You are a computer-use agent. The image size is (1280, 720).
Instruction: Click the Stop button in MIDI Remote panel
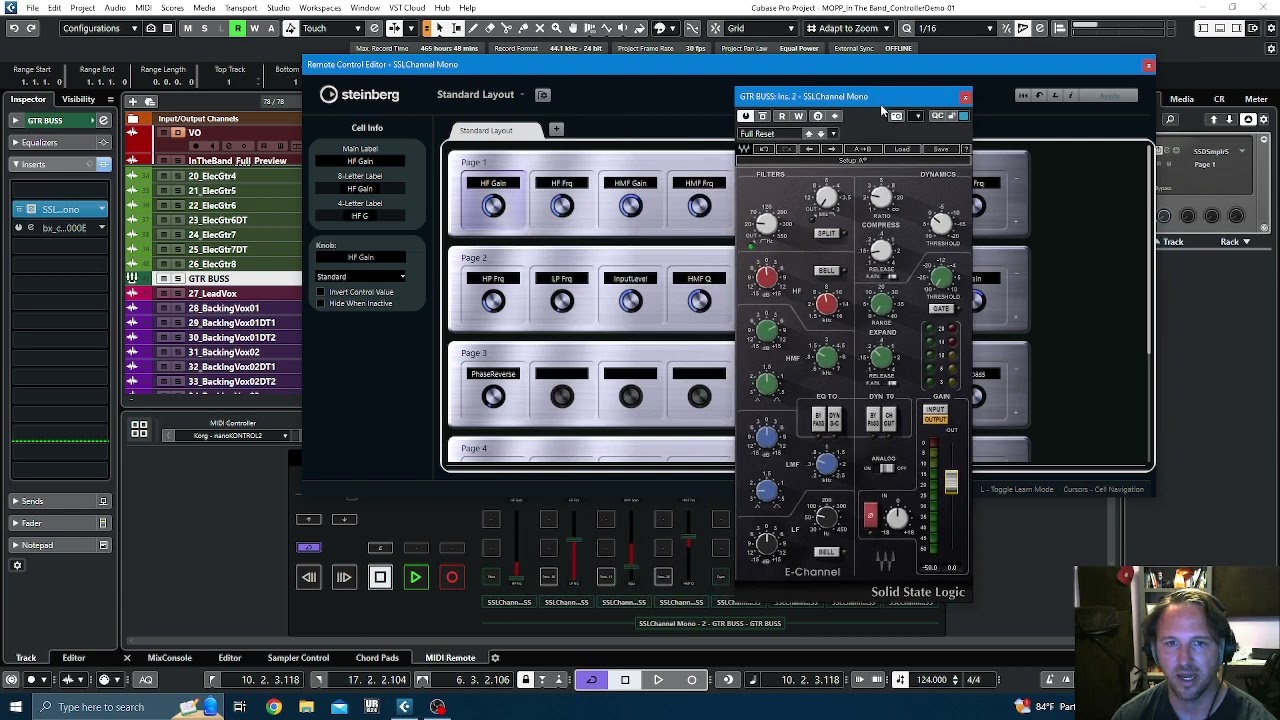pyautogui.click(x=380, y=577)
